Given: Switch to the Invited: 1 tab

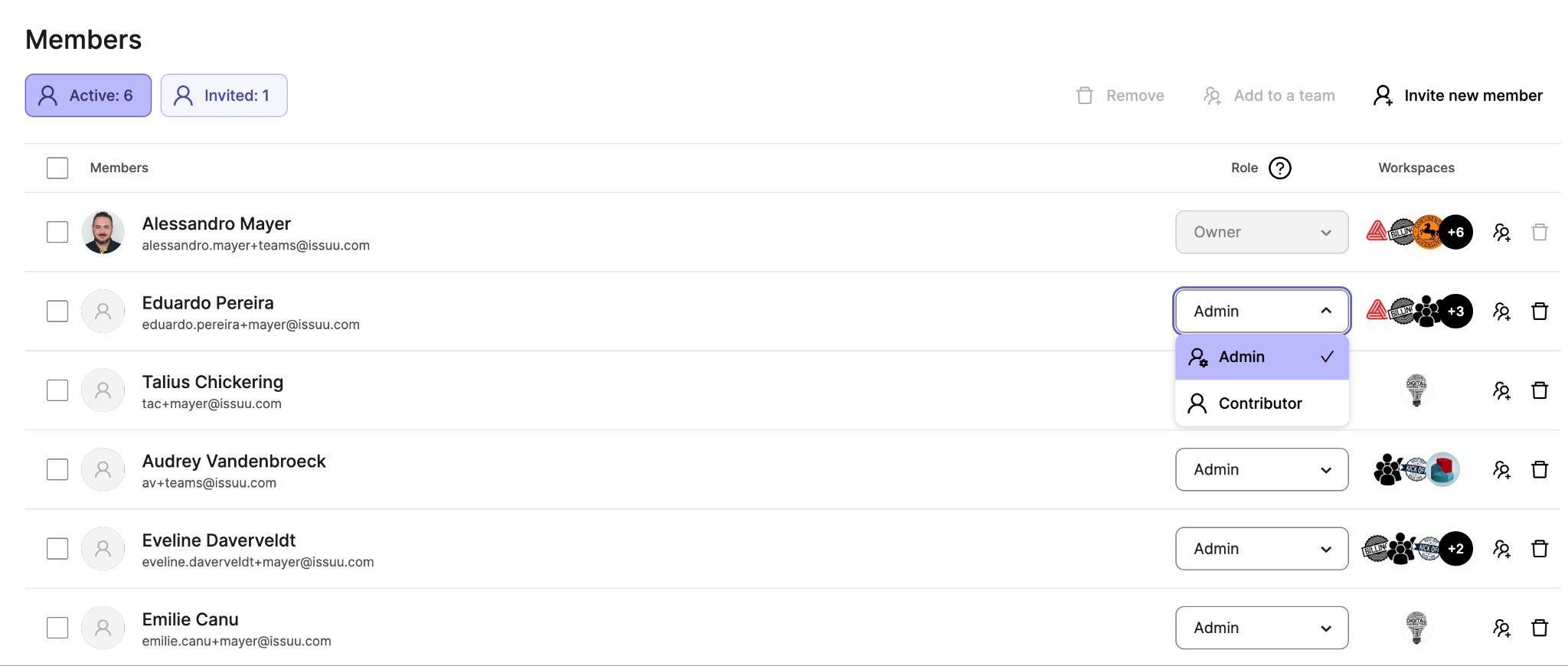Looking at the screenshot, I should tap(224, 96).
